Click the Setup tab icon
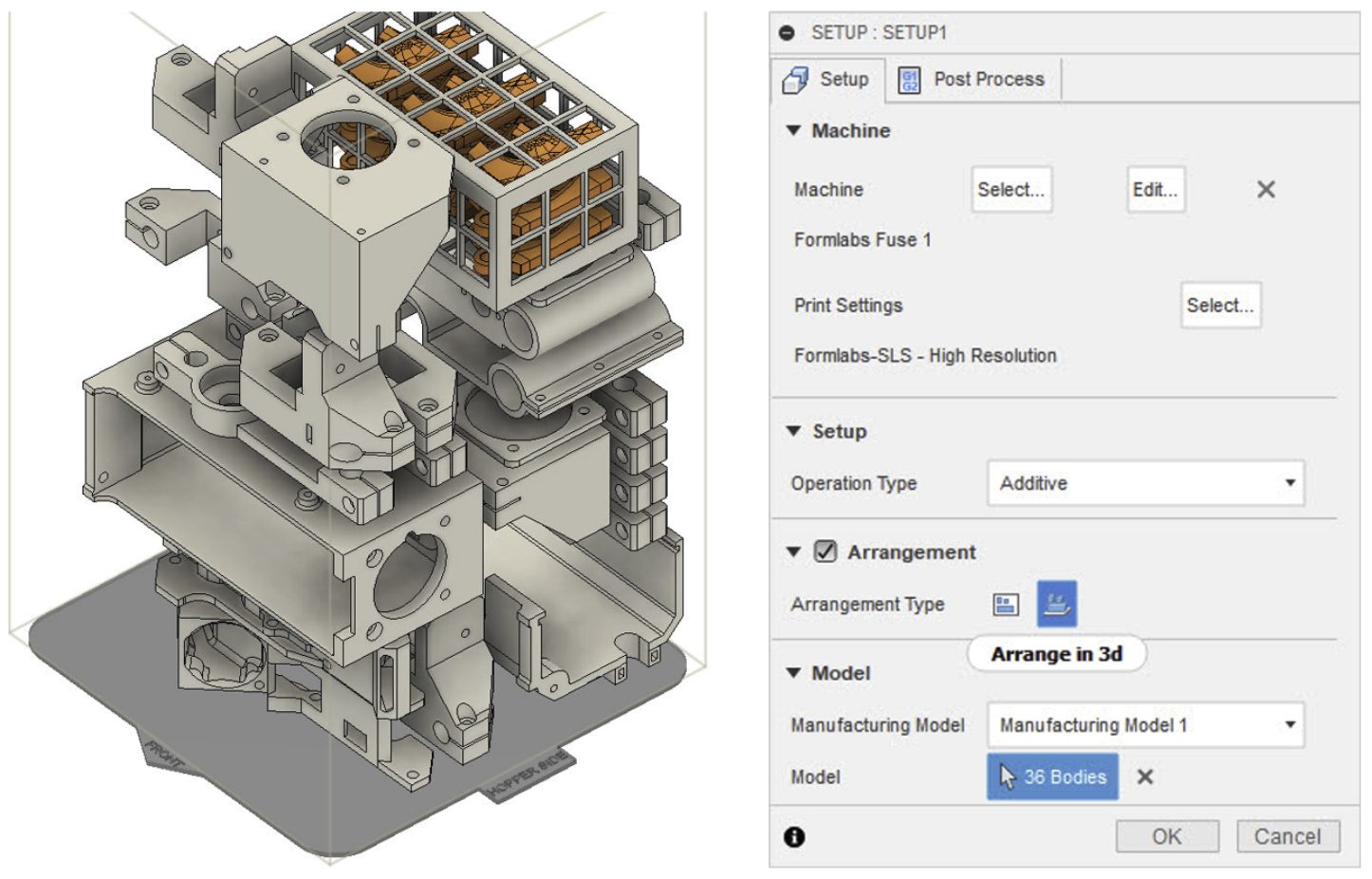The image size is (1372, 879). pyautogui.click(x=795, y=81)
